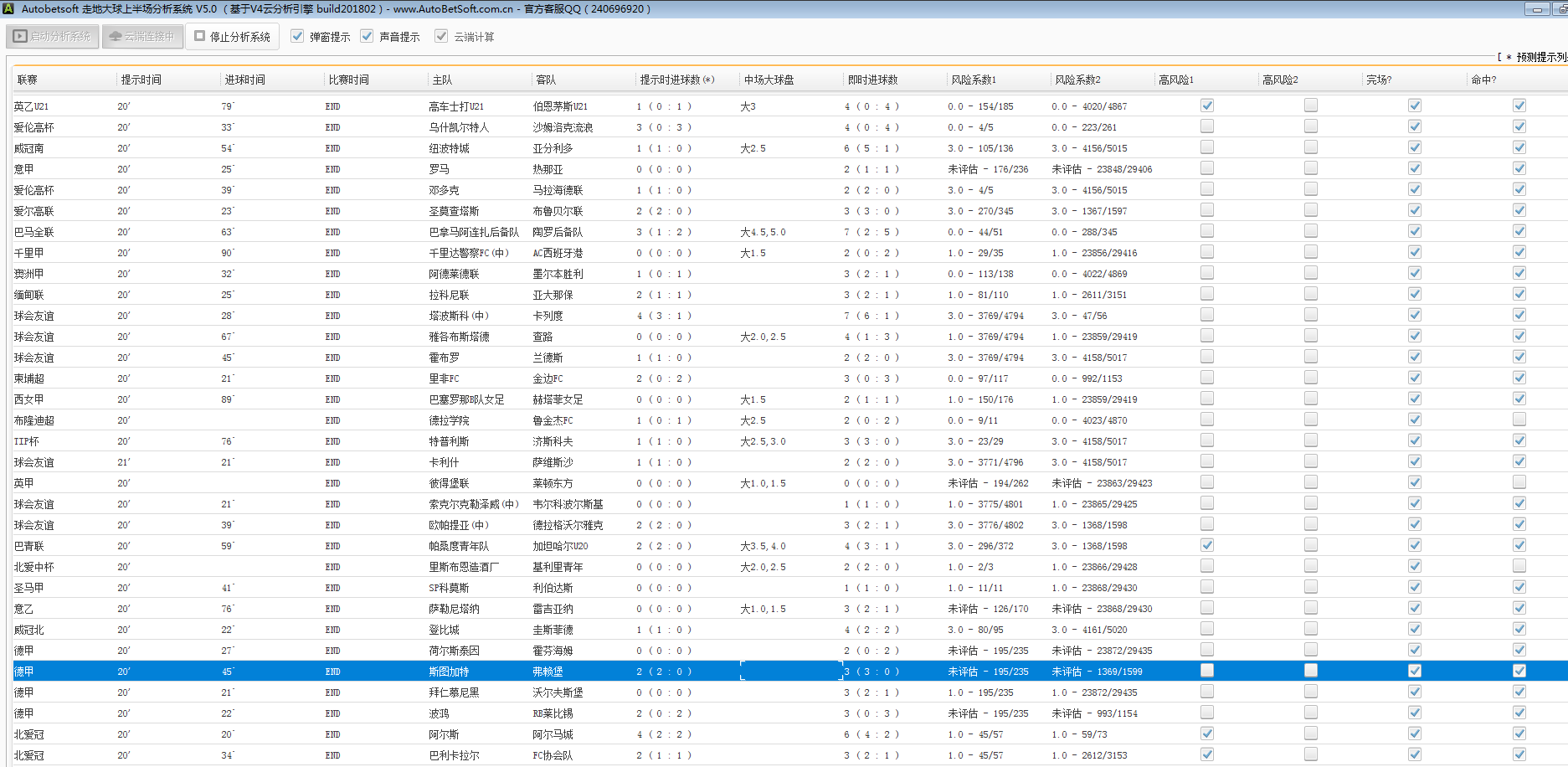Click the 提示时间 column header
The height and width of the screenshot is (767, 1568).
[x=141, y=80]
